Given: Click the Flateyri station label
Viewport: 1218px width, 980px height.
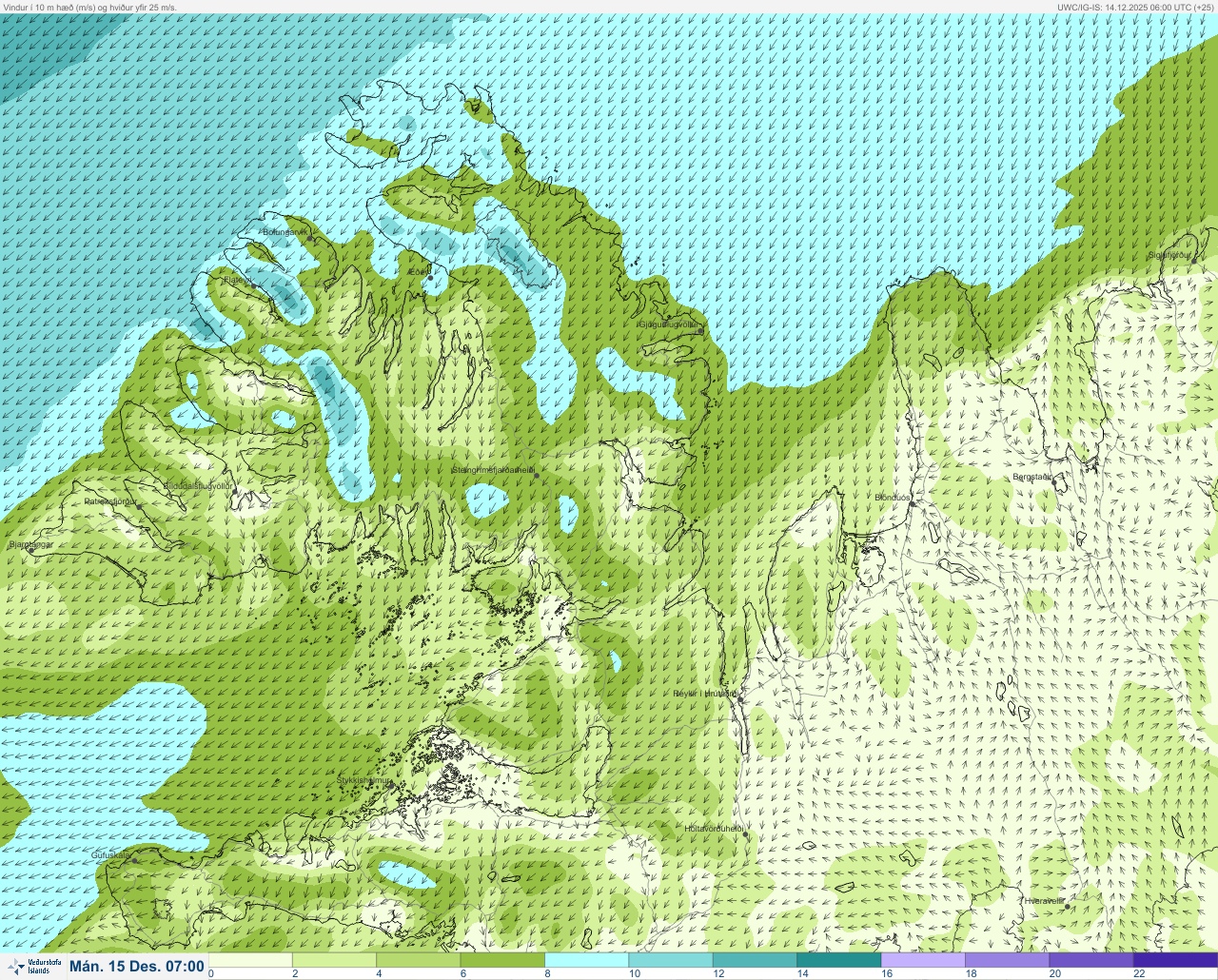Looking at the screenshot, I should click(x=239, y=280).
